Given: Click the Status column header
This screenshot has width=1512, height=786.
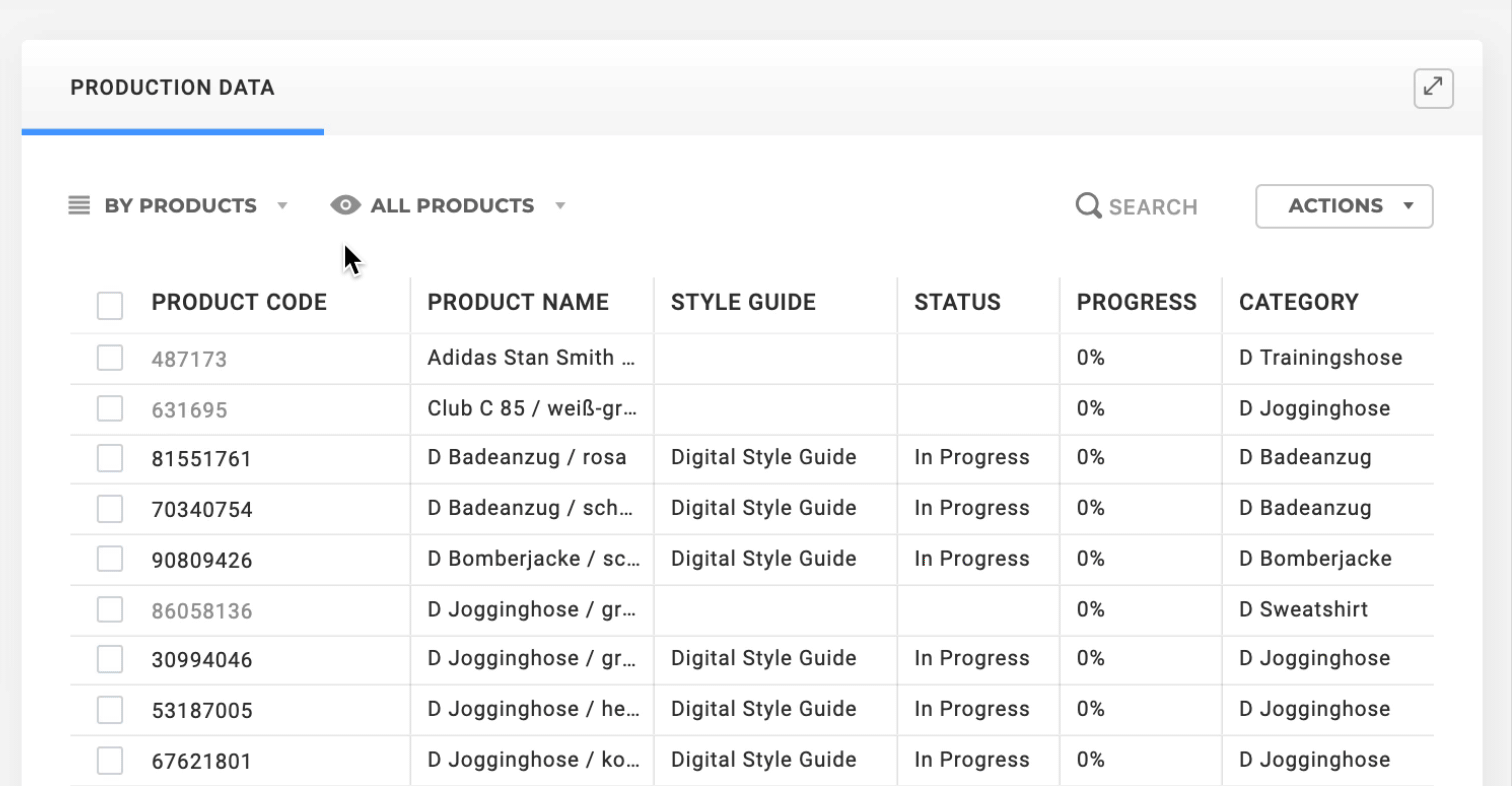Looking at the screenshot, I should coord(957,303).
